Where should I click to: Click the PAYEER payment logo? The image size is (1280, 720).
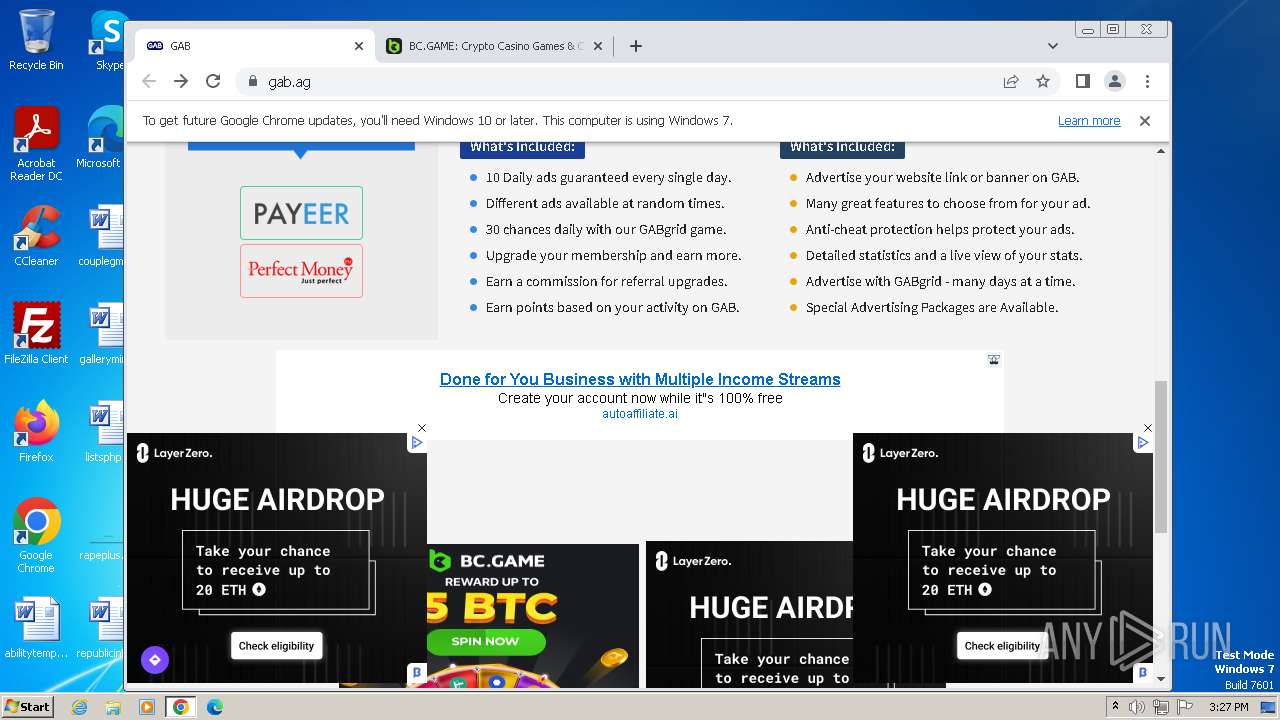point(301,213)
